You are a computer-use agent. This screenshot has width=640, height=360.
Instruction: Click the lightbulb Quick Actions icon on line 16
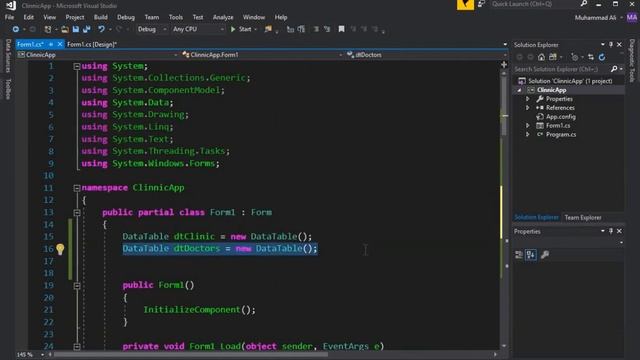pos(60,249)
